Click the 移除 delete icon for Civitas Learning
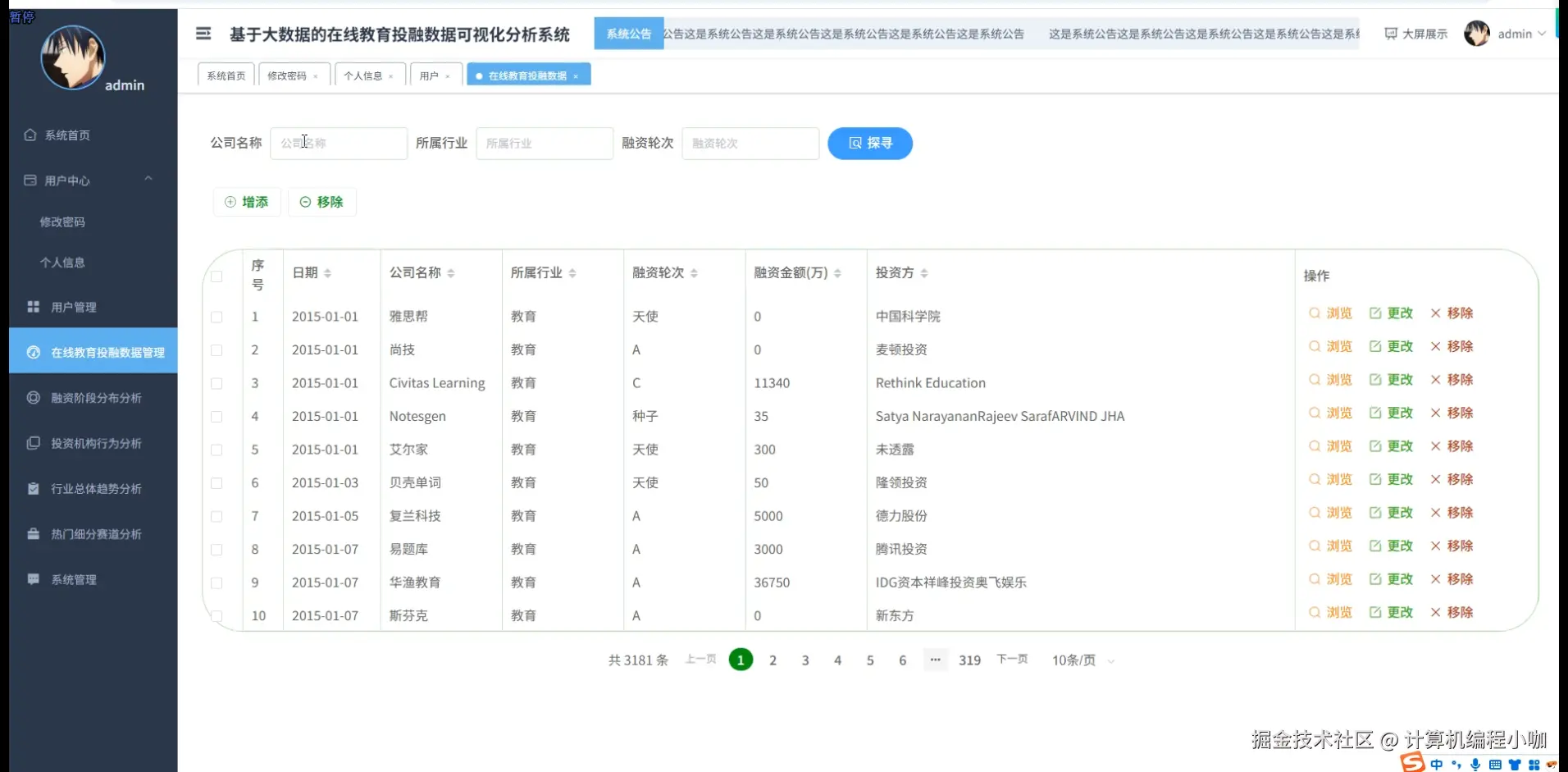Image resolution: width=1568 pixels, height=772 pixels. [x=1452, y=380]
